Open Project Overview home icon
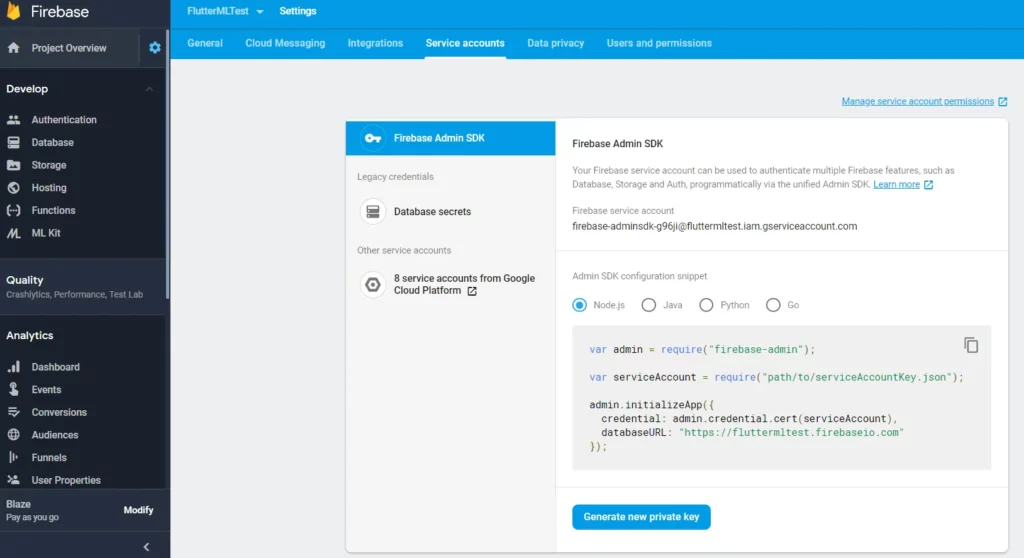Image resolution: width=1024 pixels, height=558 pixels. (x=14, y=48)
